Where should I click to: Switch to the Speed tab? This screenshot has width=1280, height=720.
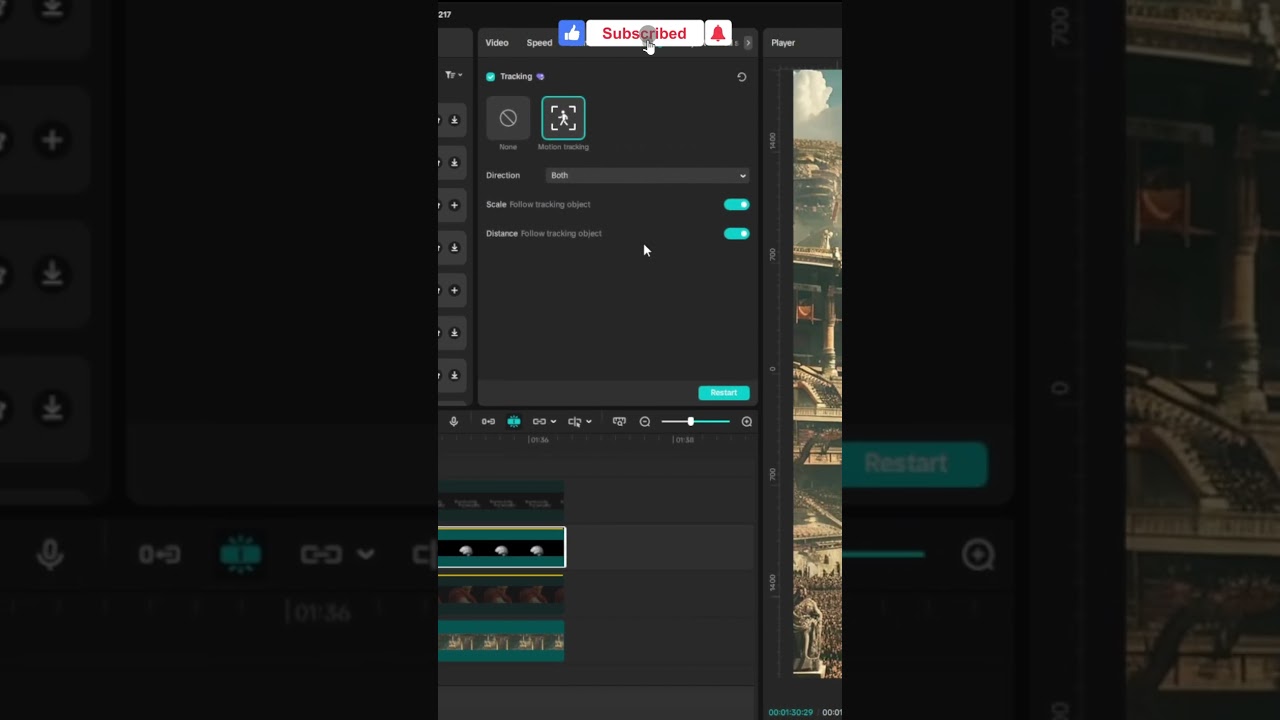click(539, 43)
